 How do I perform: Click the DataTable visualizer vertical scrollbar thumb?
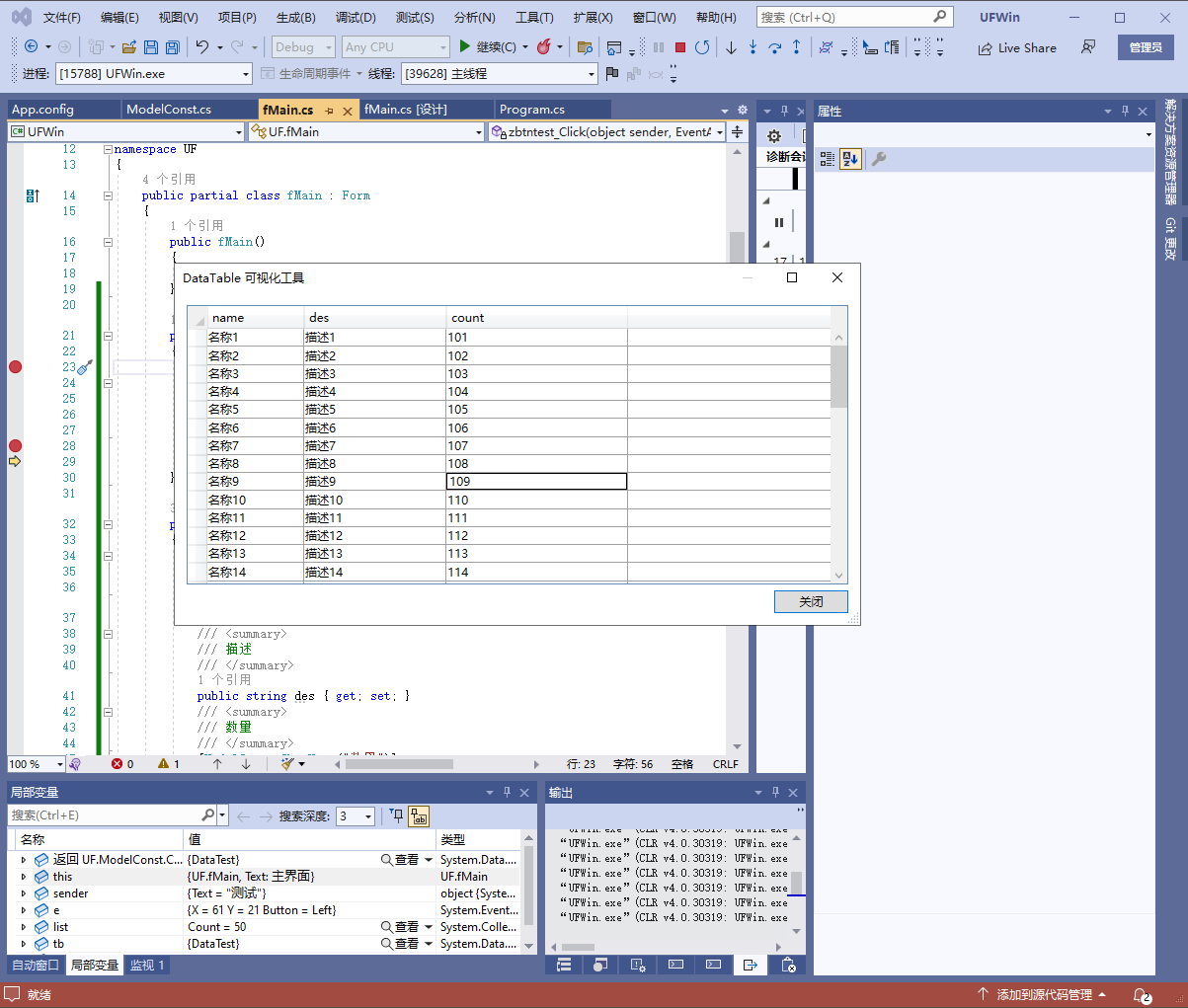[838, 376]
